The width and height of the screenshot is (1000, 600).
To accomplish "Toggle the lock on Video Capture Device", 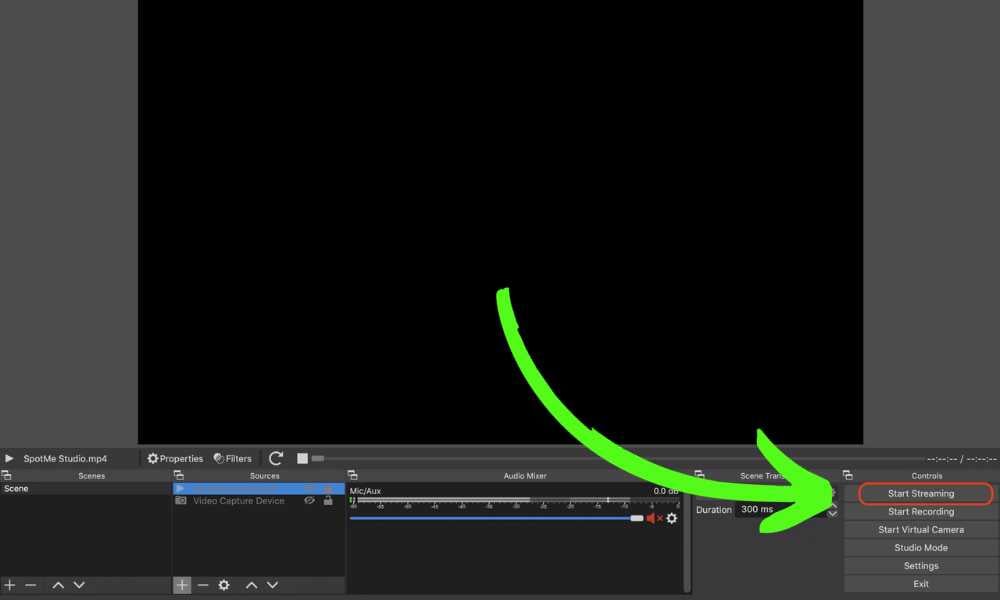I will (328, 501).
